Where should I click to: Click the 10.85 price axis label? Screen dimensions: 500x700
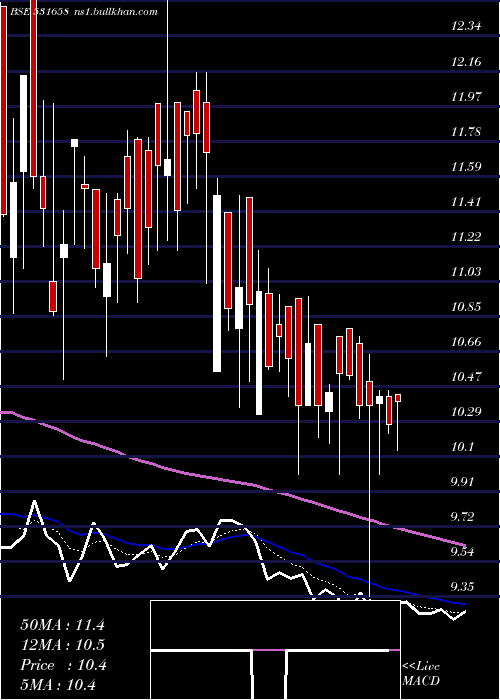point(466,306)
